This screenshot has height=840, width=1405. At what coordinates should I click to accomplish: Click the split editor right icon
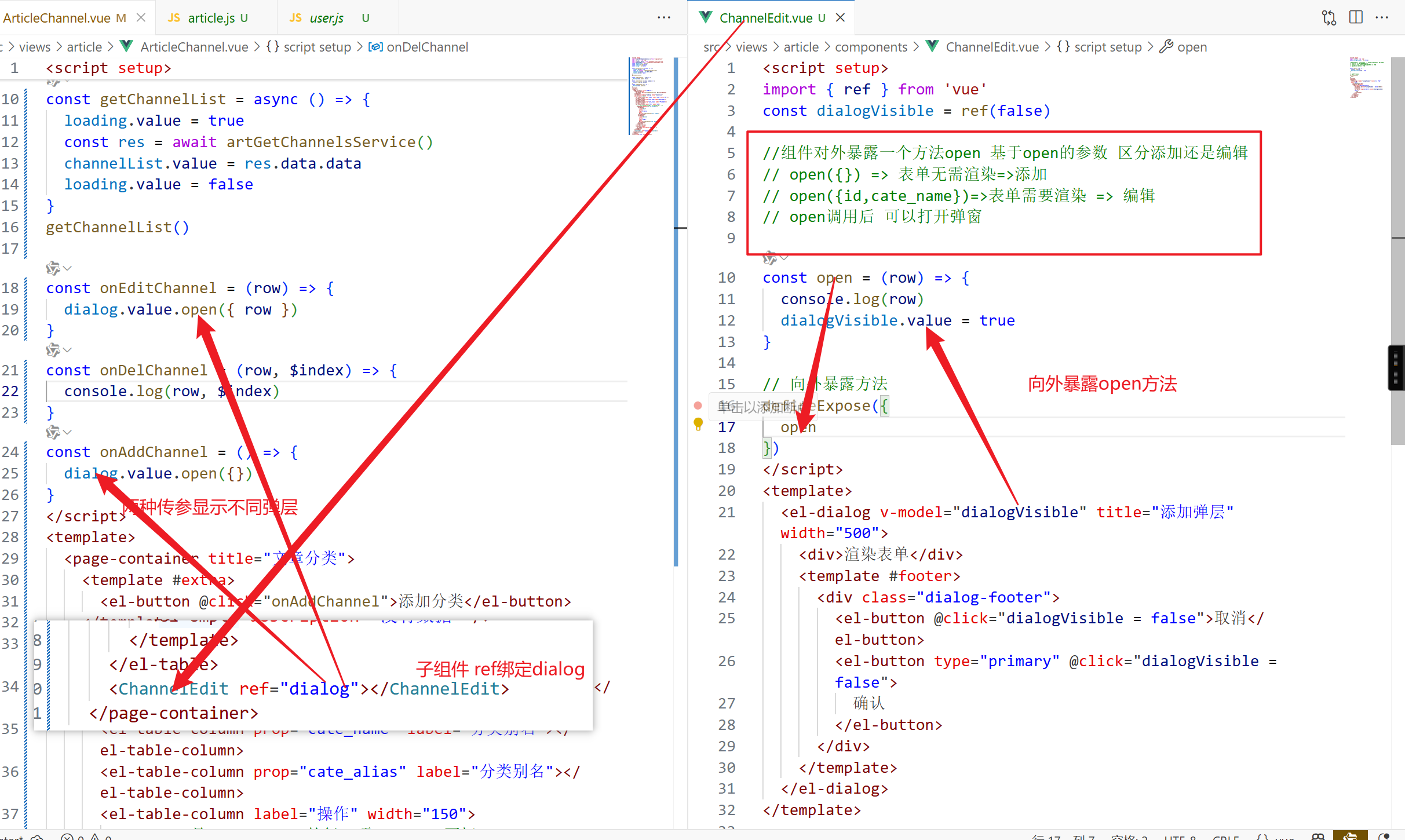tap(1356, 18)
